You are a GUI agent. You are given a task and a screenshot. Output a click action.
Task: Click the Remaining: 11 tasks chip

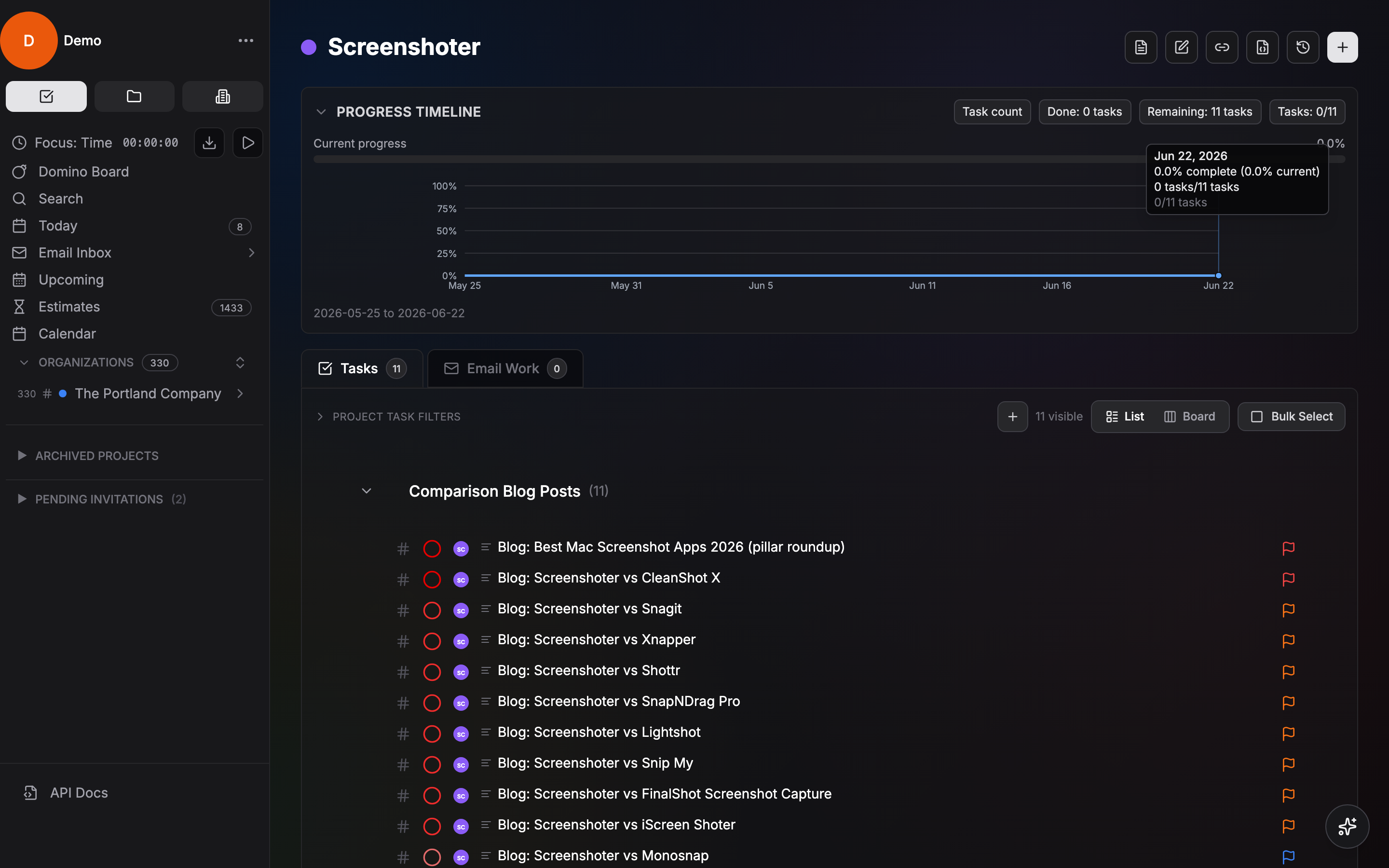[x=1199, y=112]
